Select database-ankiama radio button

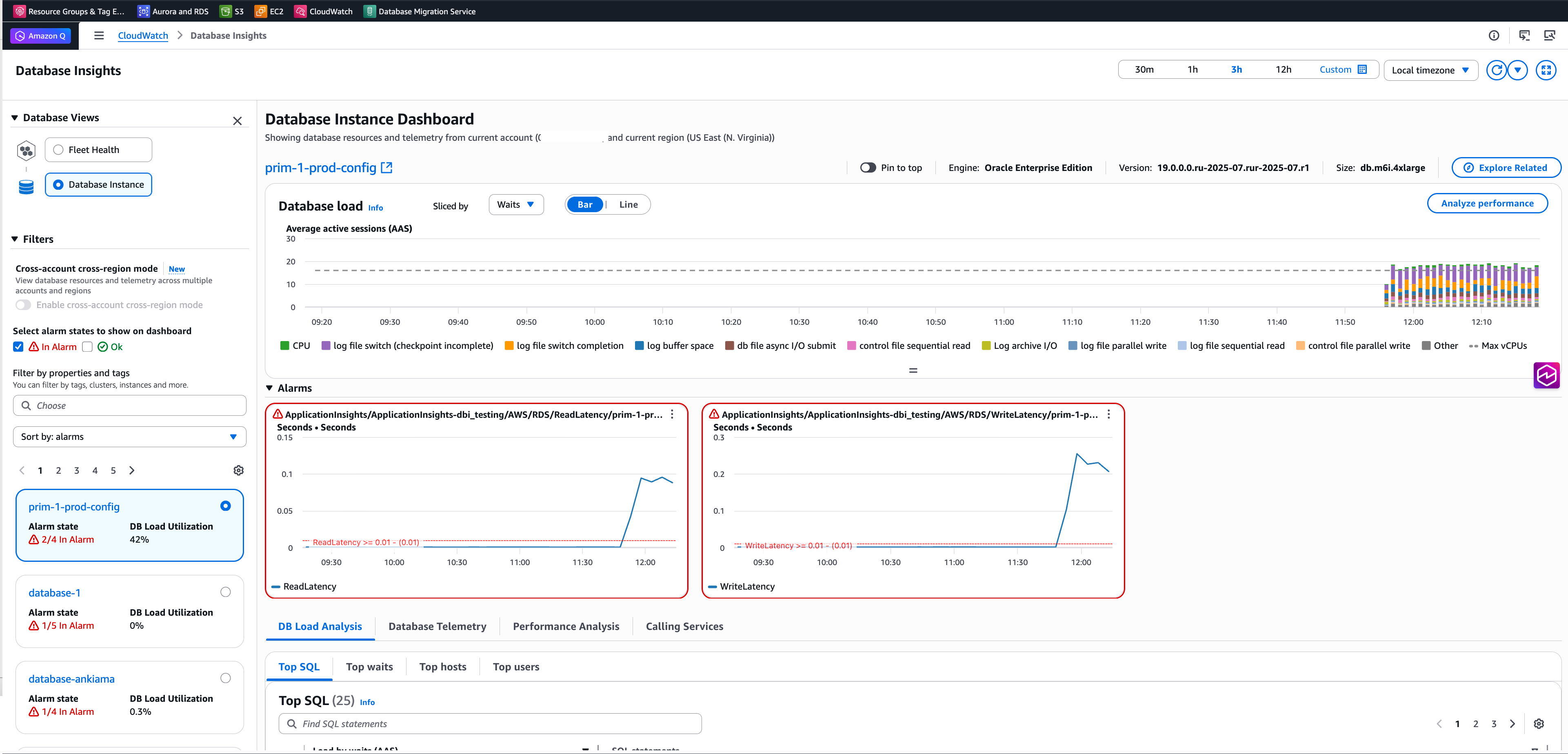(225, 678)
